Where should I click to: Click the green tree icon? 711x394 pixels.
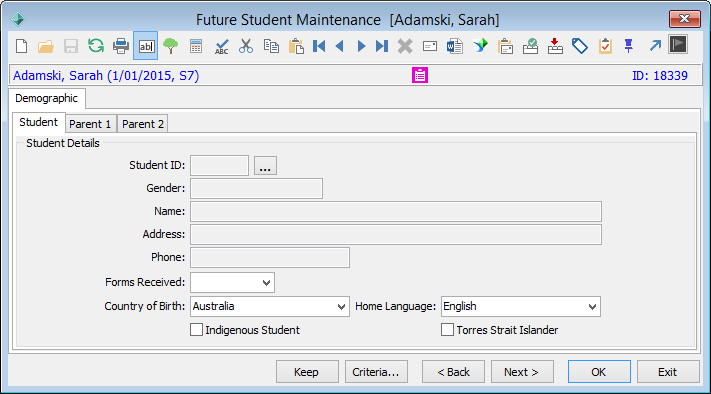[x=170, y=46]
